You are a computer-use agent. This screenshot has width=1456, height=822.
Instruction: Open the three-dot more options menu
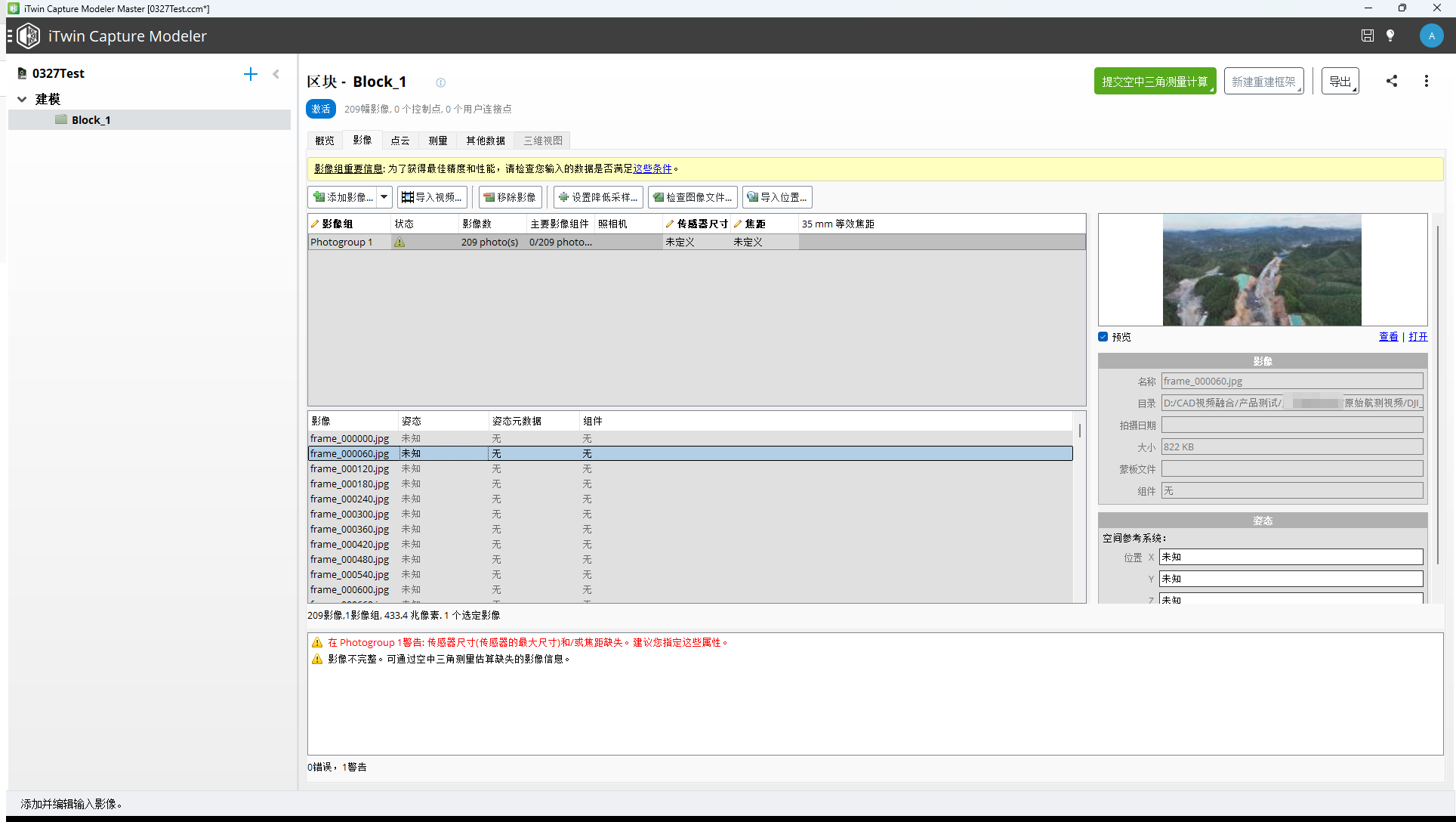(x=1426, y=81)
